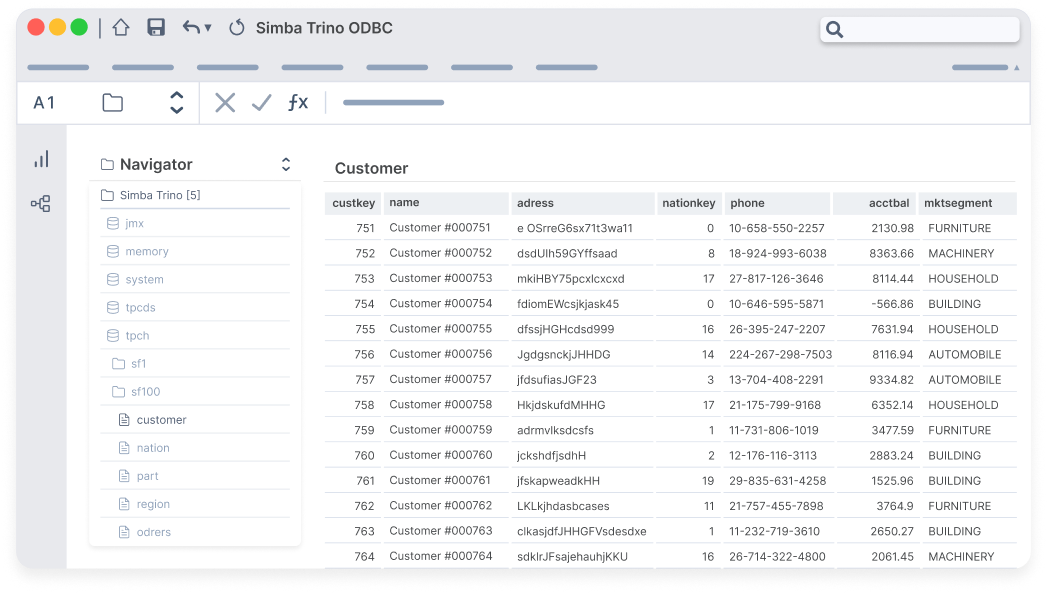Click the Home icon in the title bar

pyautogui.click(x=120, y=28)
